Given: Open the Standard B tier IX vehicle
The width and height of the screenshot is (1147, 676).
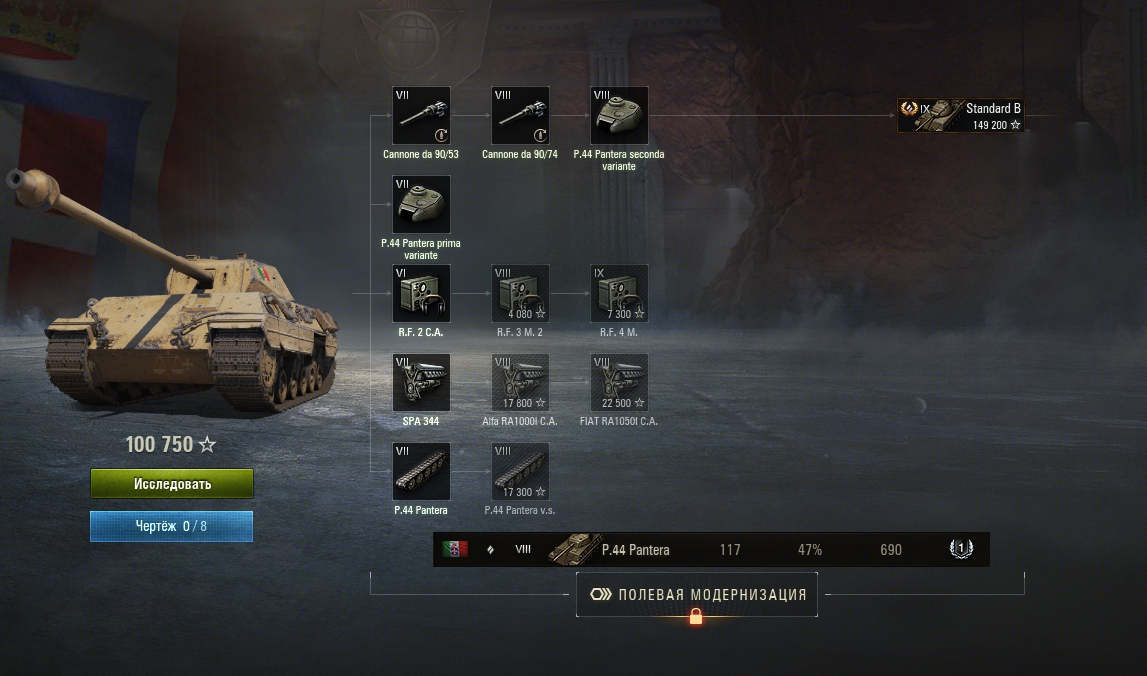Looking at the screenshot, I should pyautogui.click(x=960, y=116).
